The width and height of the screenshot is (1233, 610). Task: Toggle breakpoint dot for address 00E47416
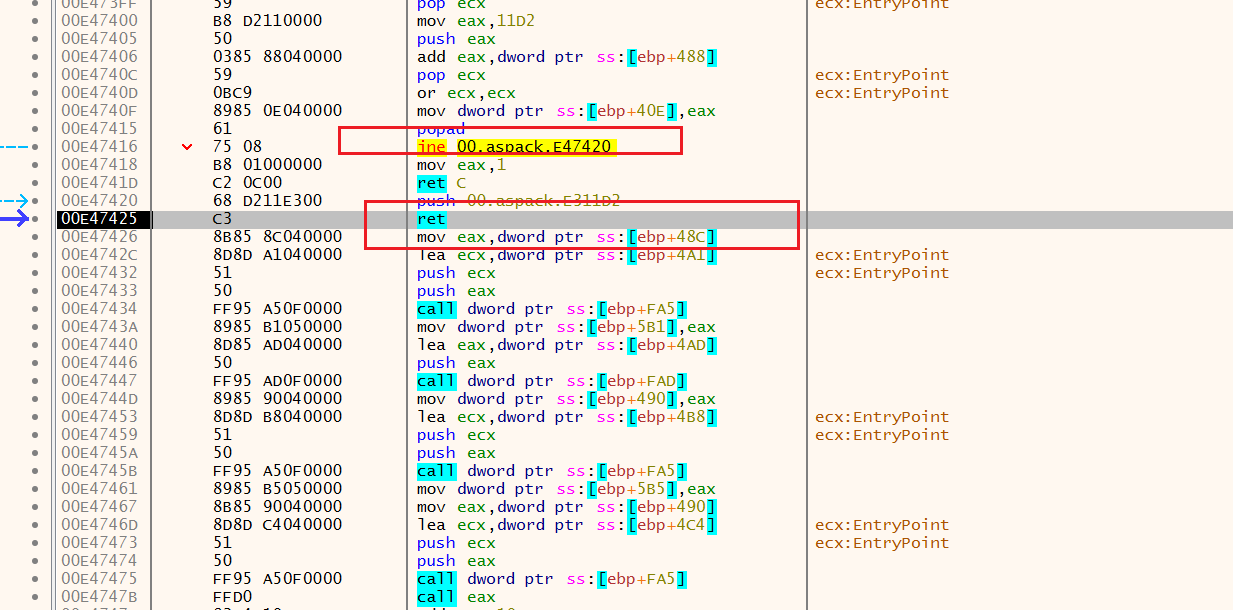pos(37,147)
